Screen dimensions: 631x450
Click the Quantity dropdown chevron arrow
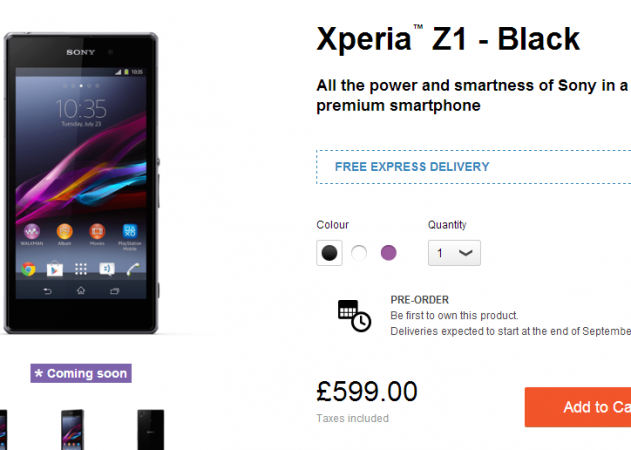(x=466, y=253)
